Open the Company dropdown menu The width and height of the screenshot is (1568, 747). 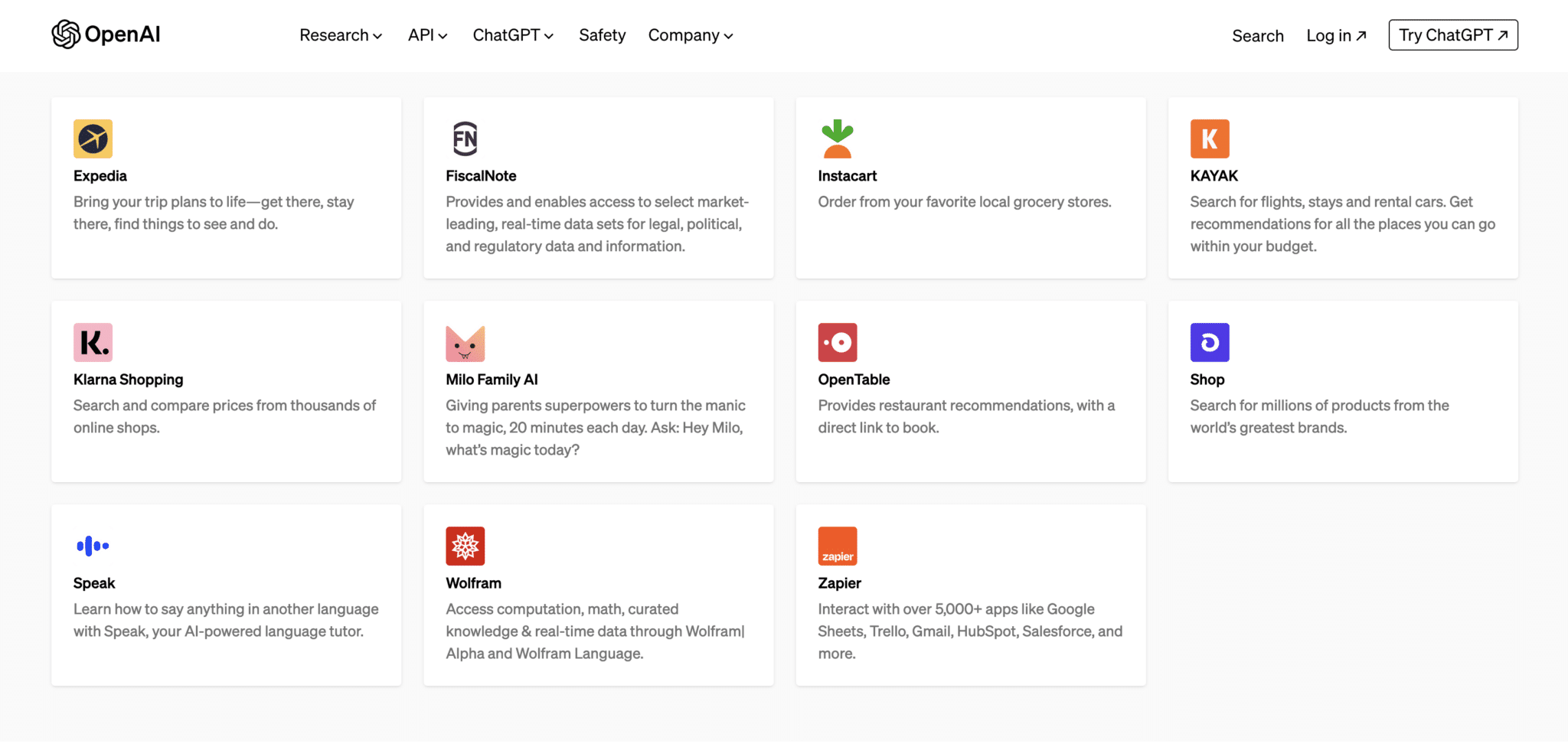coord(690,35)
